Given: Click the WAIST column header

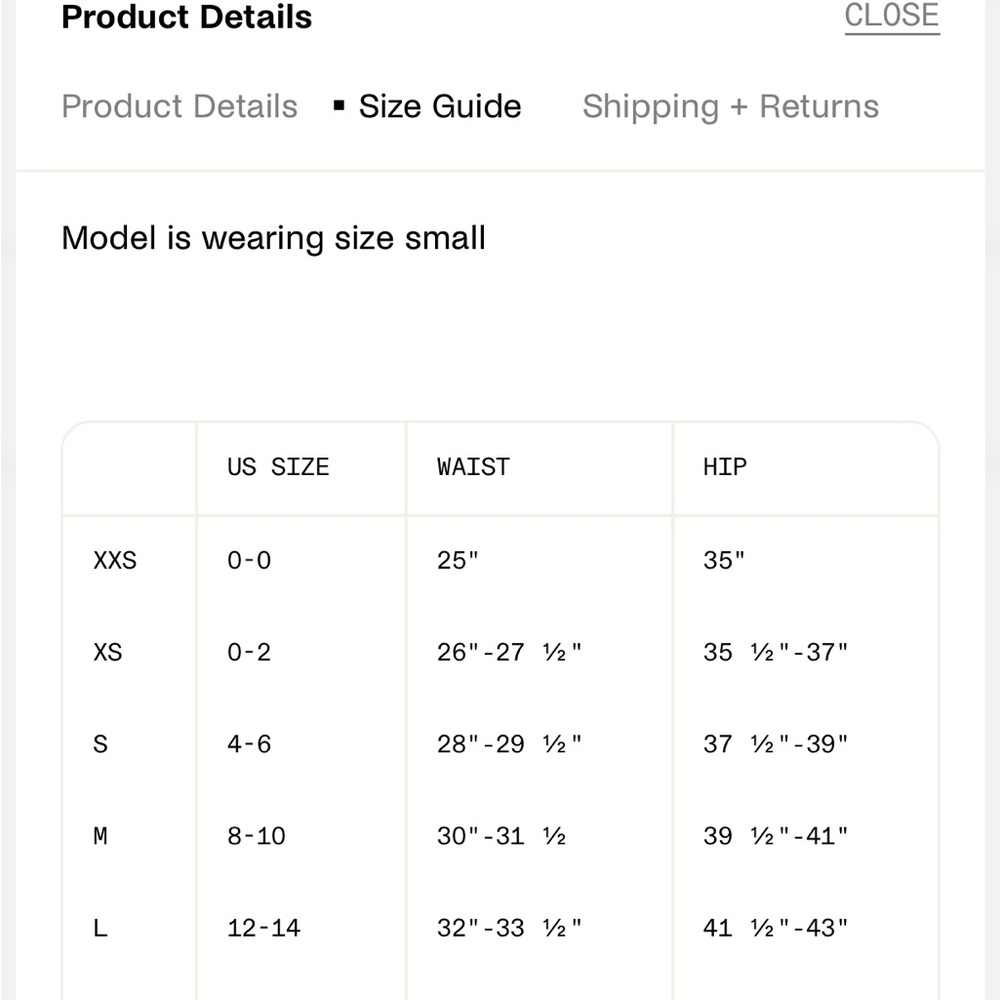Looking at the screenshot, I should click(473, 467).
